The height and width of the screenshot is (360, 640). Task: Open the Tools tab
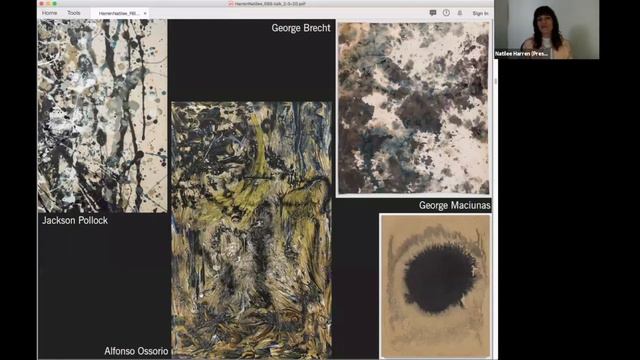pos(74,13)
